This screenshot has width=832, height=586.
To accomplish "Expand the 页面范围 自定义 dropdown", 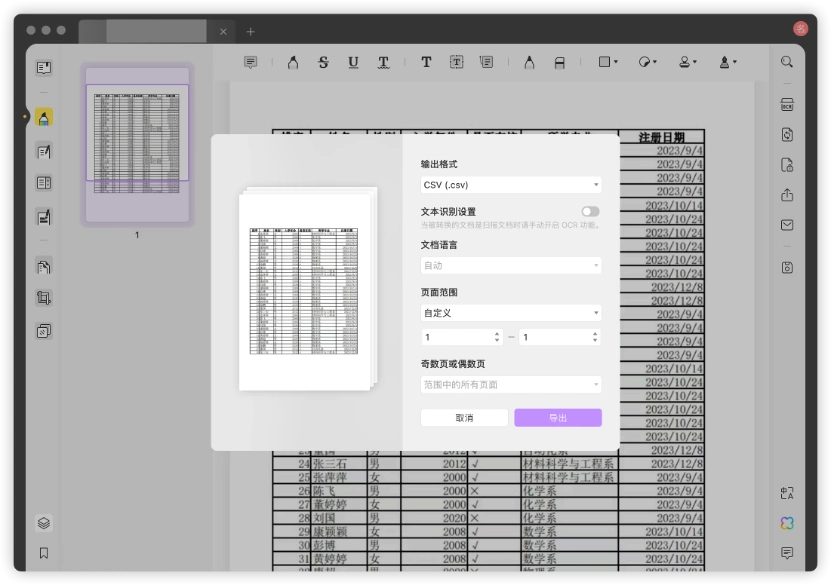I will click(x=511, y=313).
